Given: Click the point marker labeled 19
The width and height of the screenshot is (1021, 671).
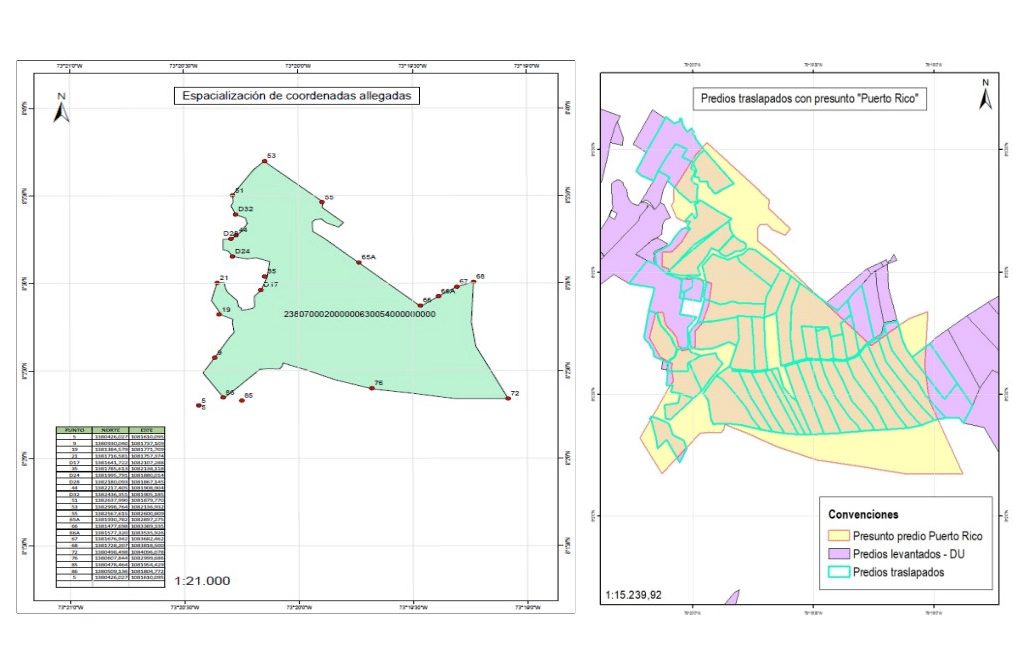Looking at the screenshot, I should tap(219, 315).
